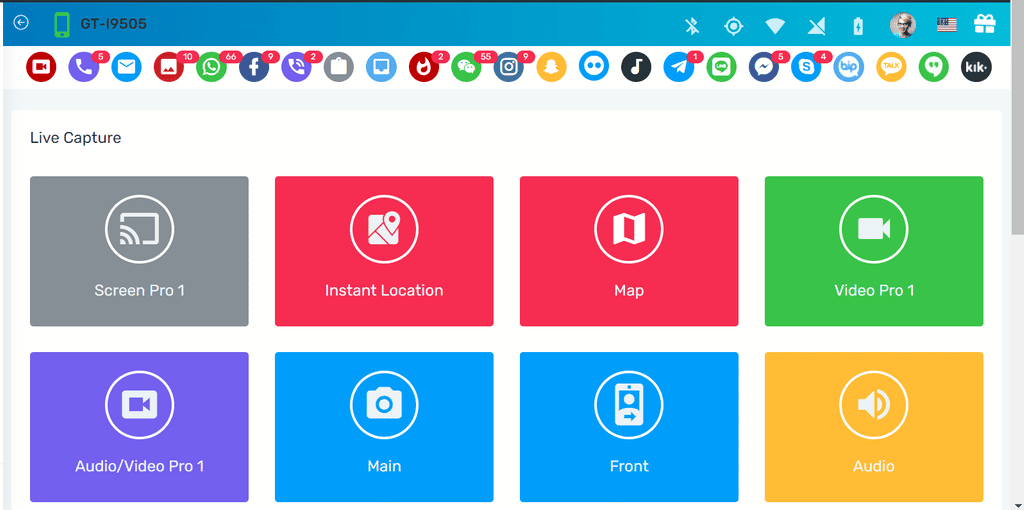Screen dimensions: 1024x510
Task: Click the GT-I9505 device name
Action: (114, 24)
